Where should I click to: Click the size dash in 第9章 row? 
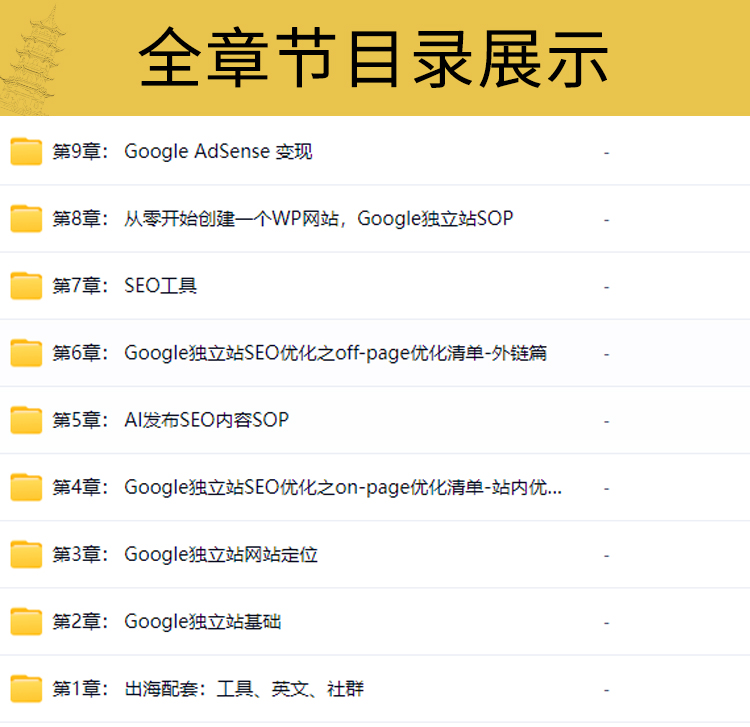pos(606,152)
